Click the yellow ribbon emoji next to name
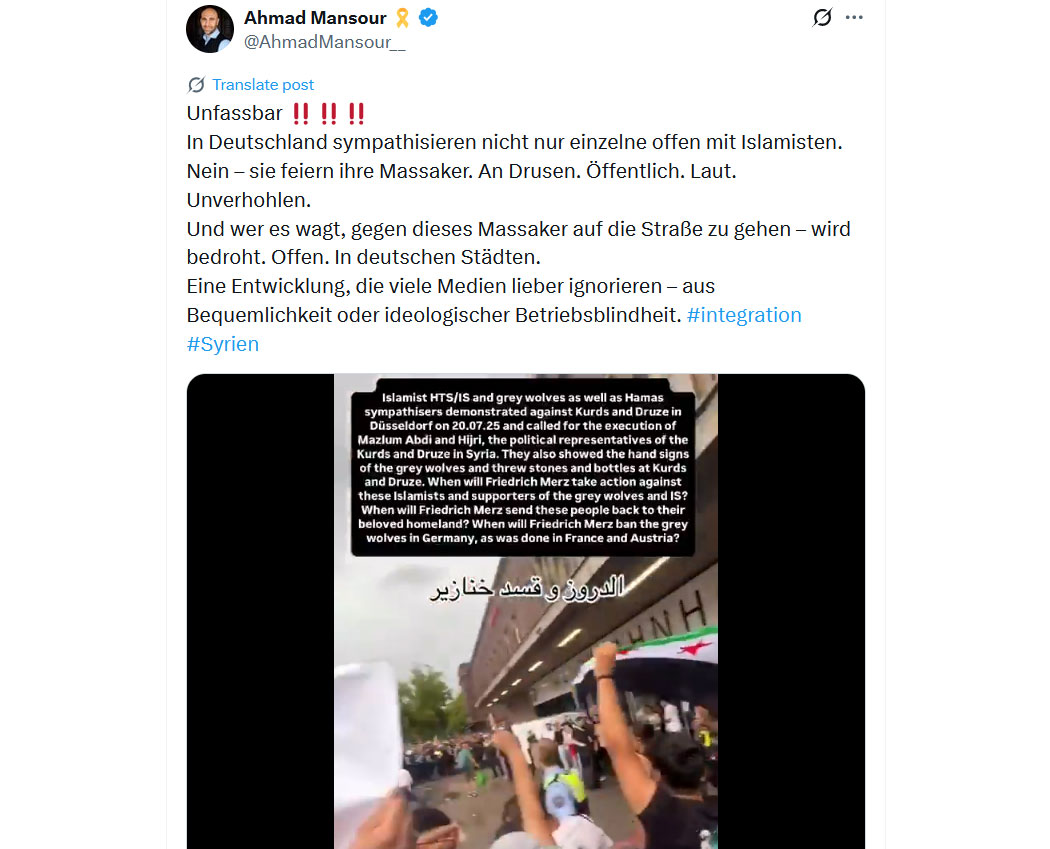The image size is (1050, 849). pos(402,18)
